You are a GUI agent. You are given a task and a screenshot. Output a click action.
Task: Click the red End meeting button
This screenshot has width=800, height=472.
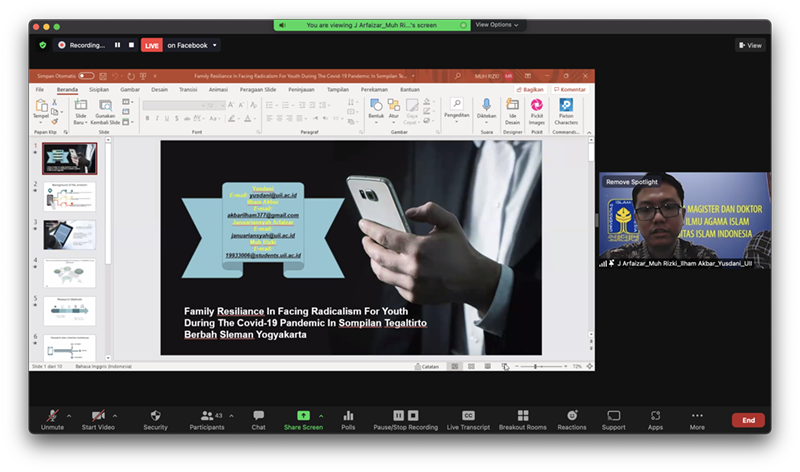pos(748,421)
